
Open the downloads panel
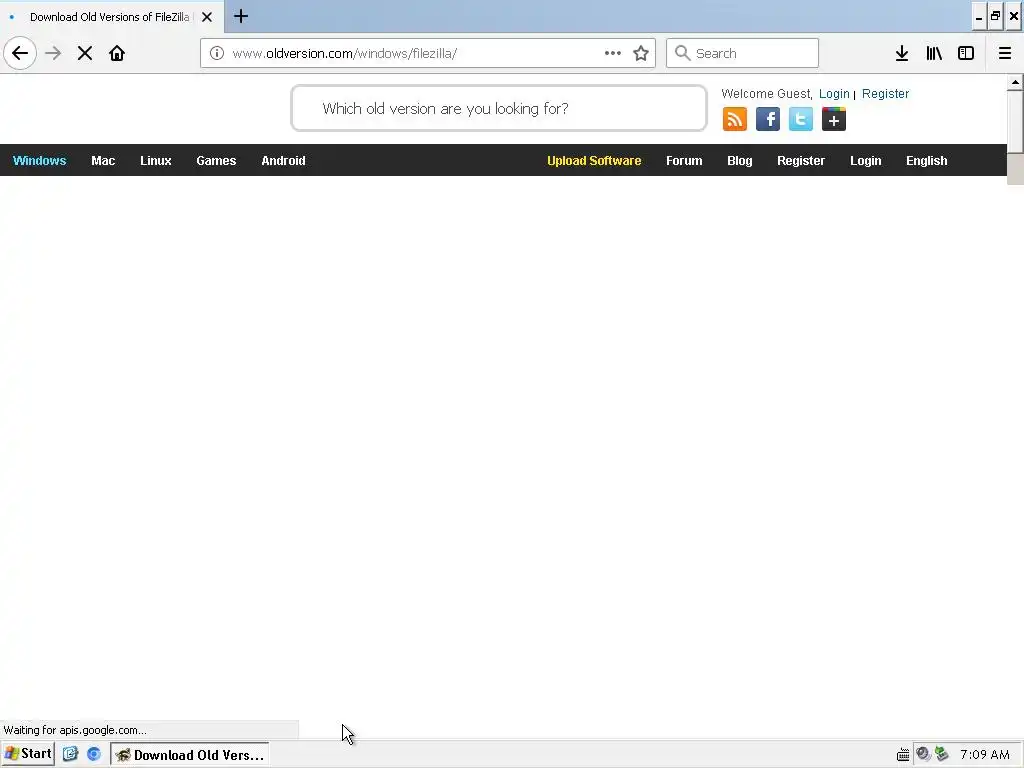[x=902, y=53]
